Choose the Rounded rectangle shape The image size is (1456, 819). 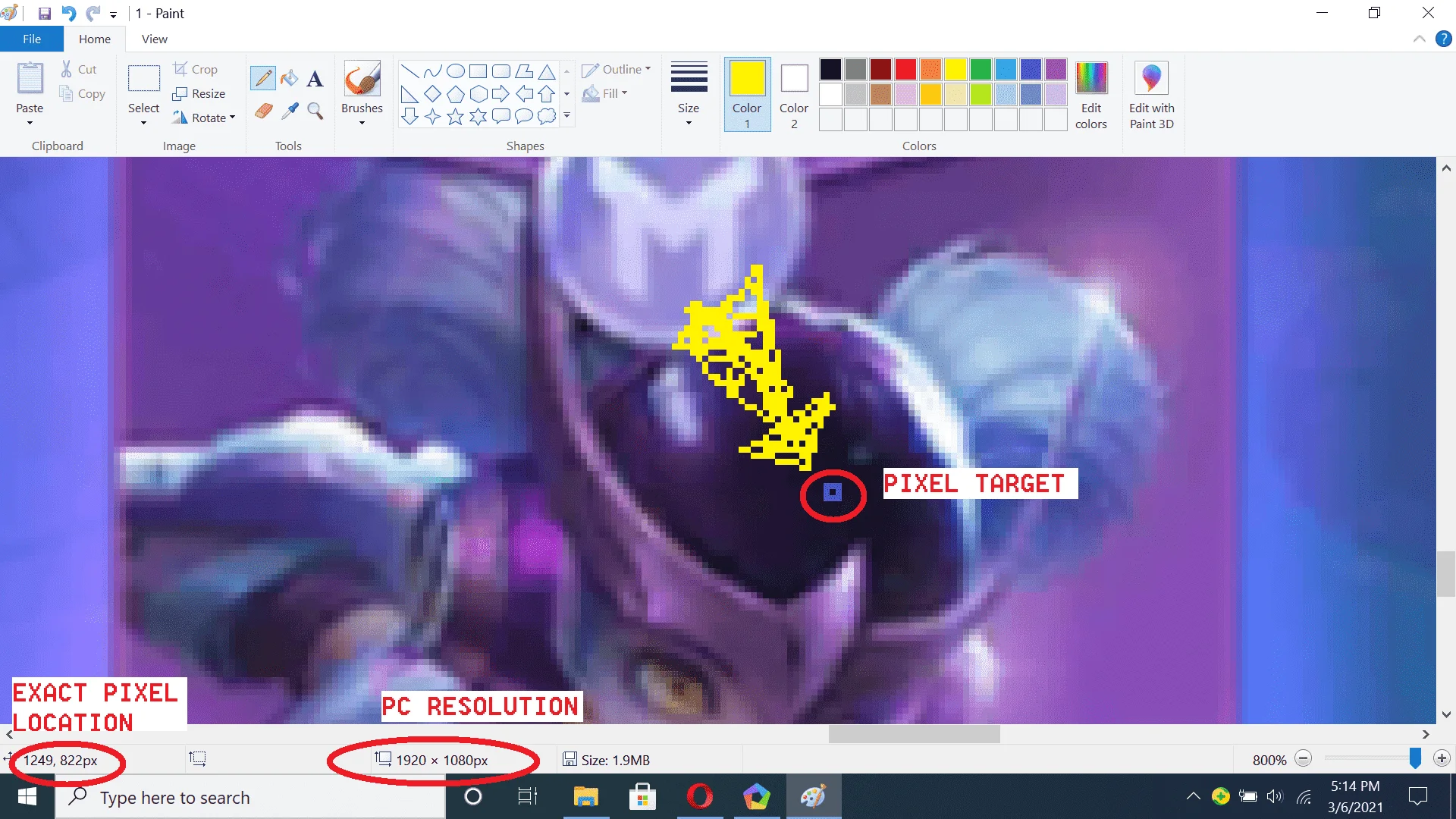(x=500, y=71)
